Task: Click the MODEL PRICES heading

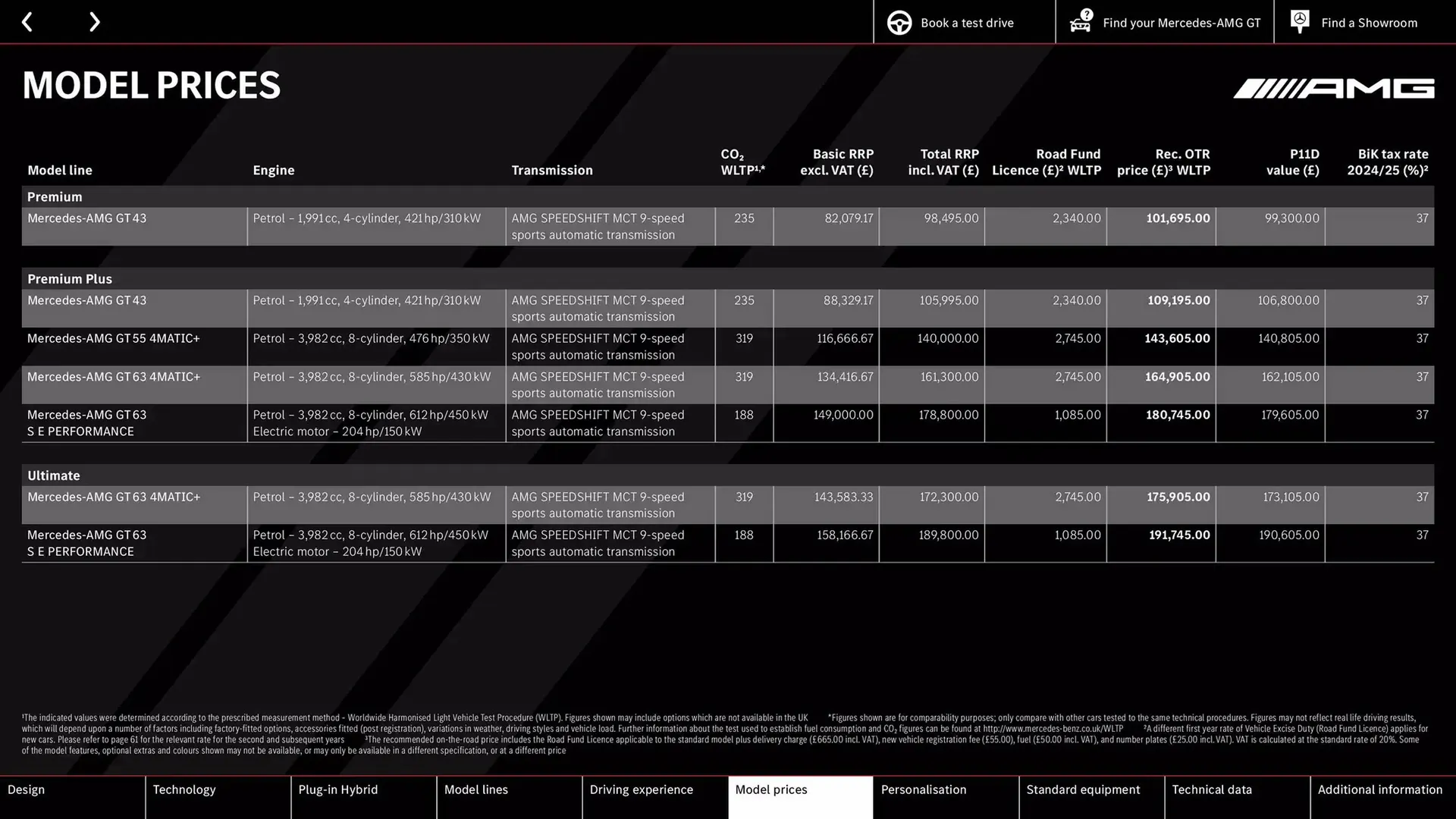Action: (x=152, y=85)
